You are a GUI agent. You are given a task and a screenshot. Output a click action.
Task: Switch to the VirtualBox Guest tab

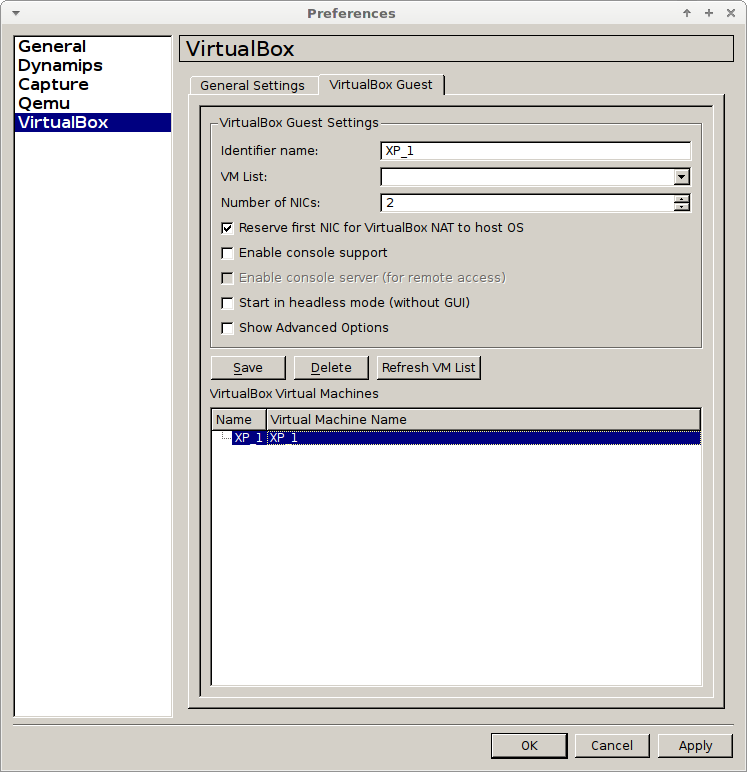[381, 85]
